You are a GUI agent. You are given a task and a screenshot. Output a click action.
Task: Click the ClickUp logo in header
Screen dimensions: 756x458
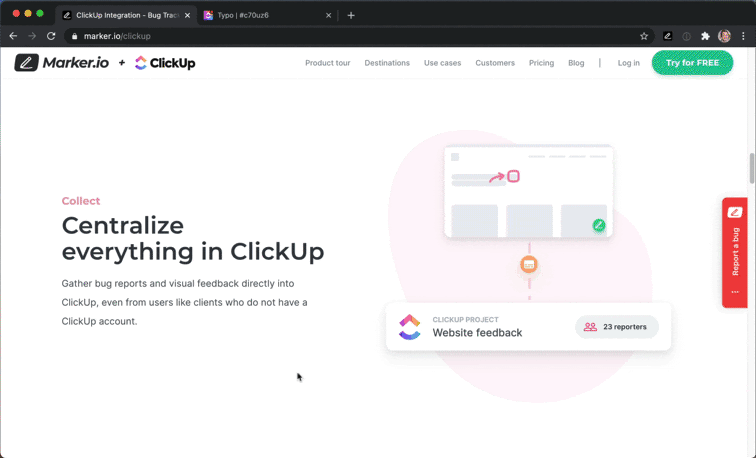pos(165,63)
